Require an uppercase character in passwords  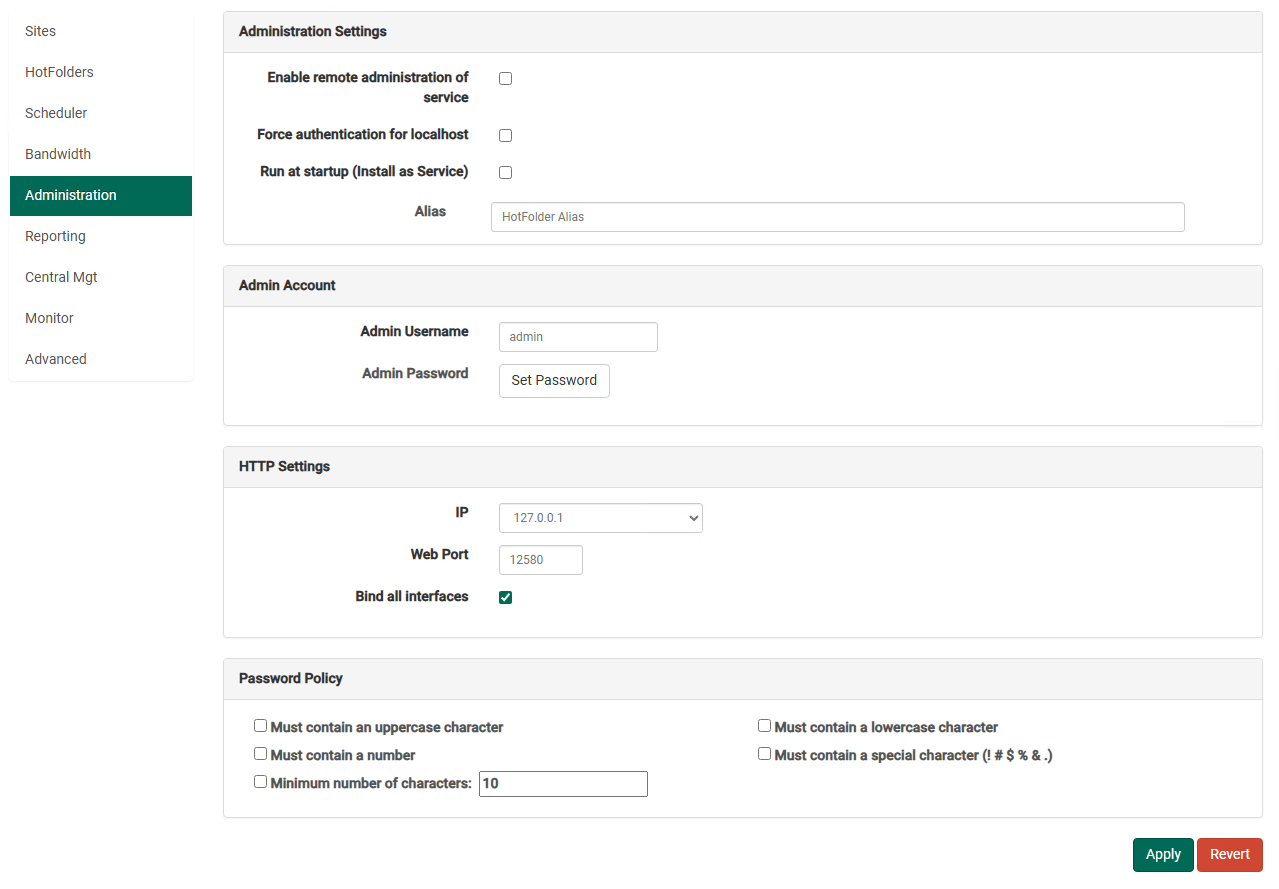pyautogui.click(x=261, y=726)
